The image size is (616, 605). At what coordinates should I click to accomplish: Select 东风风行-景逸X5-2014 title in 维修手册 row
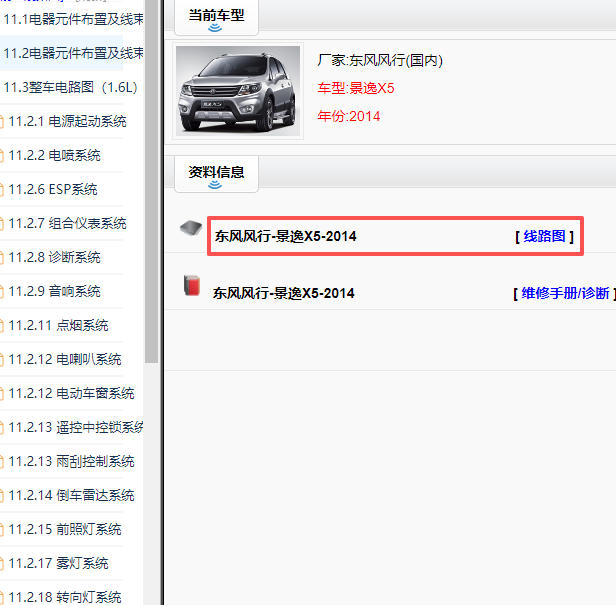(284, 293)
